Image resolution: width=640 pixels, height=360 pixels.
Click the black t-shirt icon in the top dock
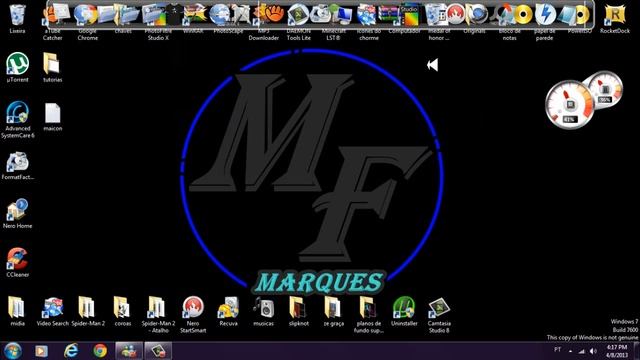pyautogui.click(x=174, y=14)
